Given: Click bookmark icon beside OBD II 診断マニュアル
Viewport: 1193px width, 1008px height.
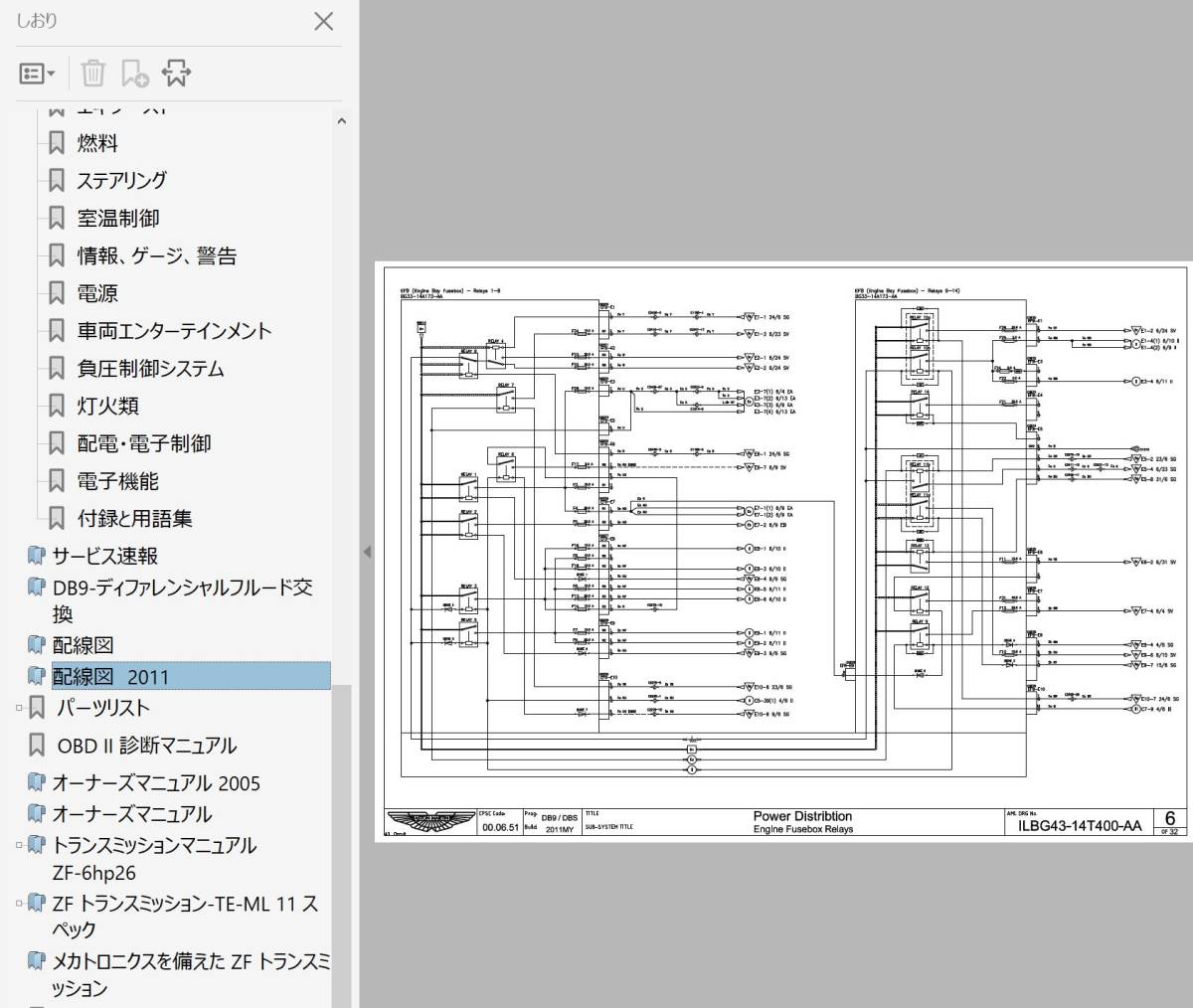Looking at the screenshot, I should coord(37,746).
